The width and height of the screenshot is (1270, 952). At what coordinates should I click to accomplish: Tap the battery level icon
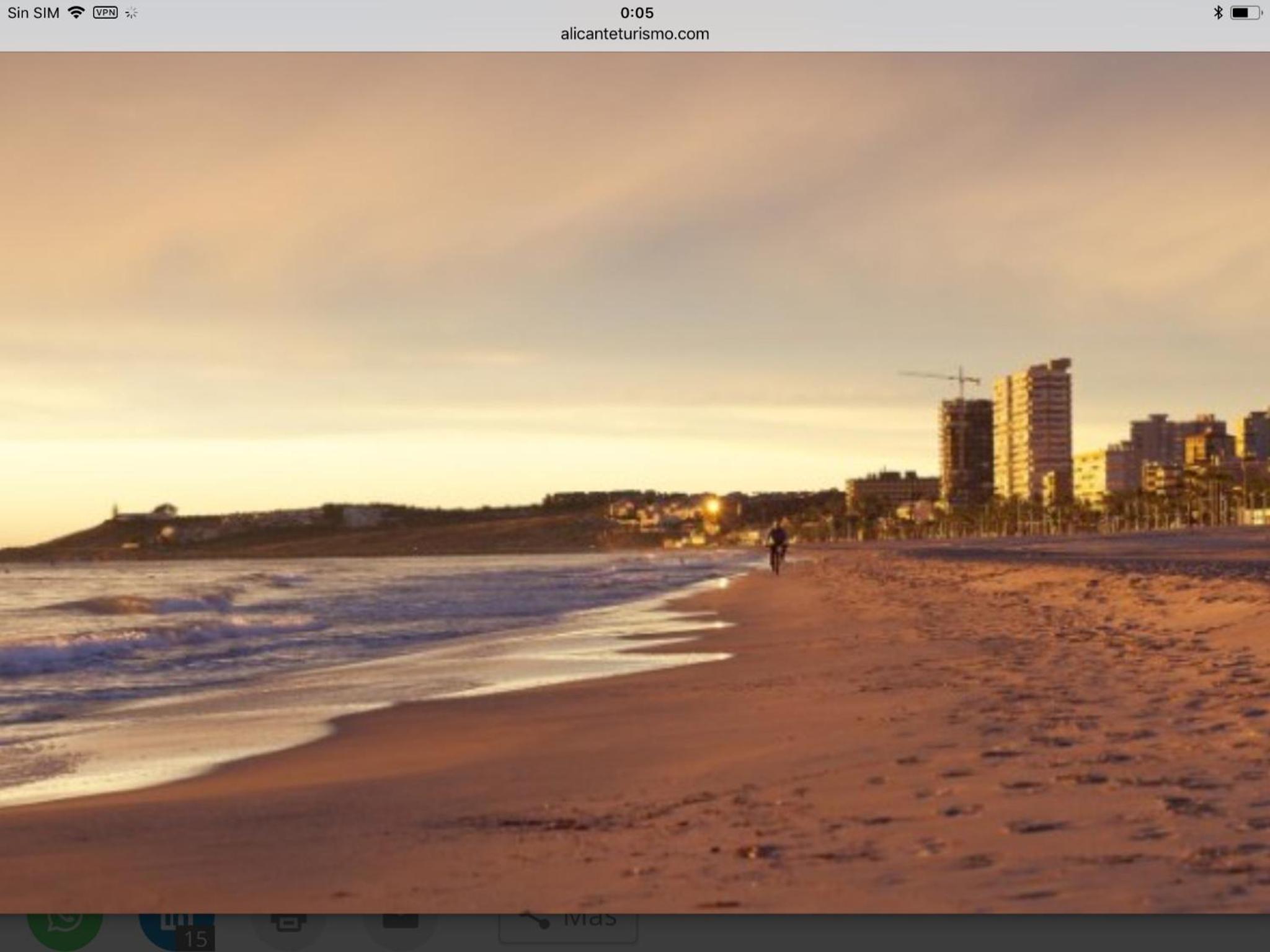pyautogui.click(x=1245, y=12)
